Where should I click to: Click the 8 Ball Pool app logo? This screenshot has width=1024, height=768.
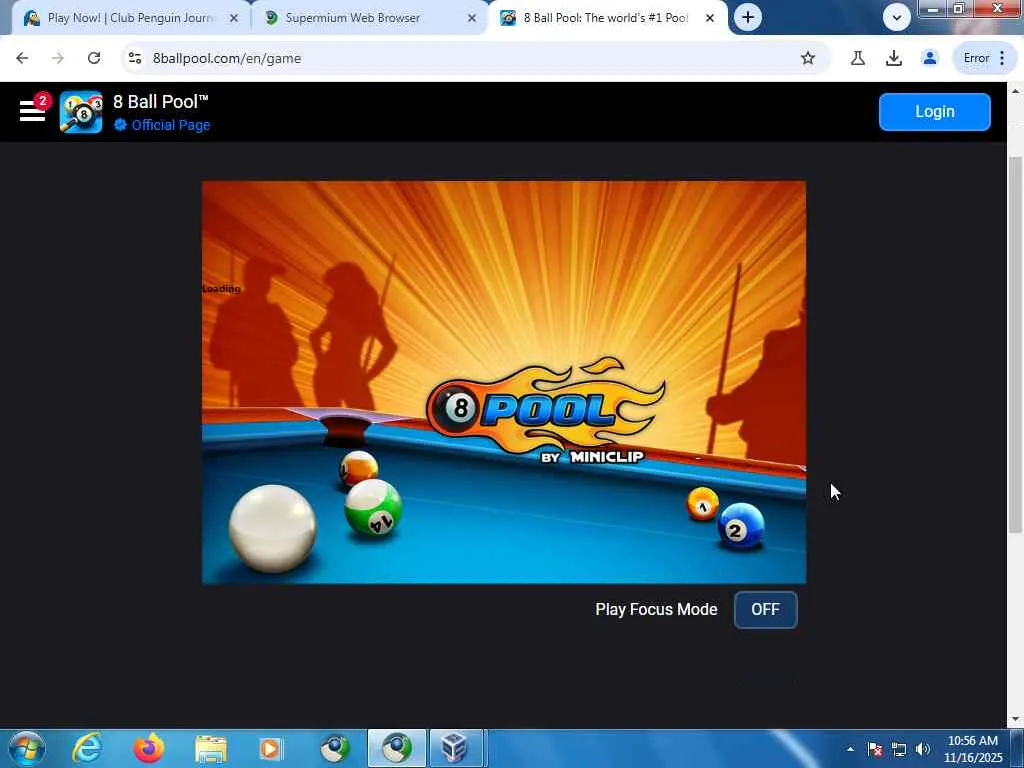tap(81, 112)
